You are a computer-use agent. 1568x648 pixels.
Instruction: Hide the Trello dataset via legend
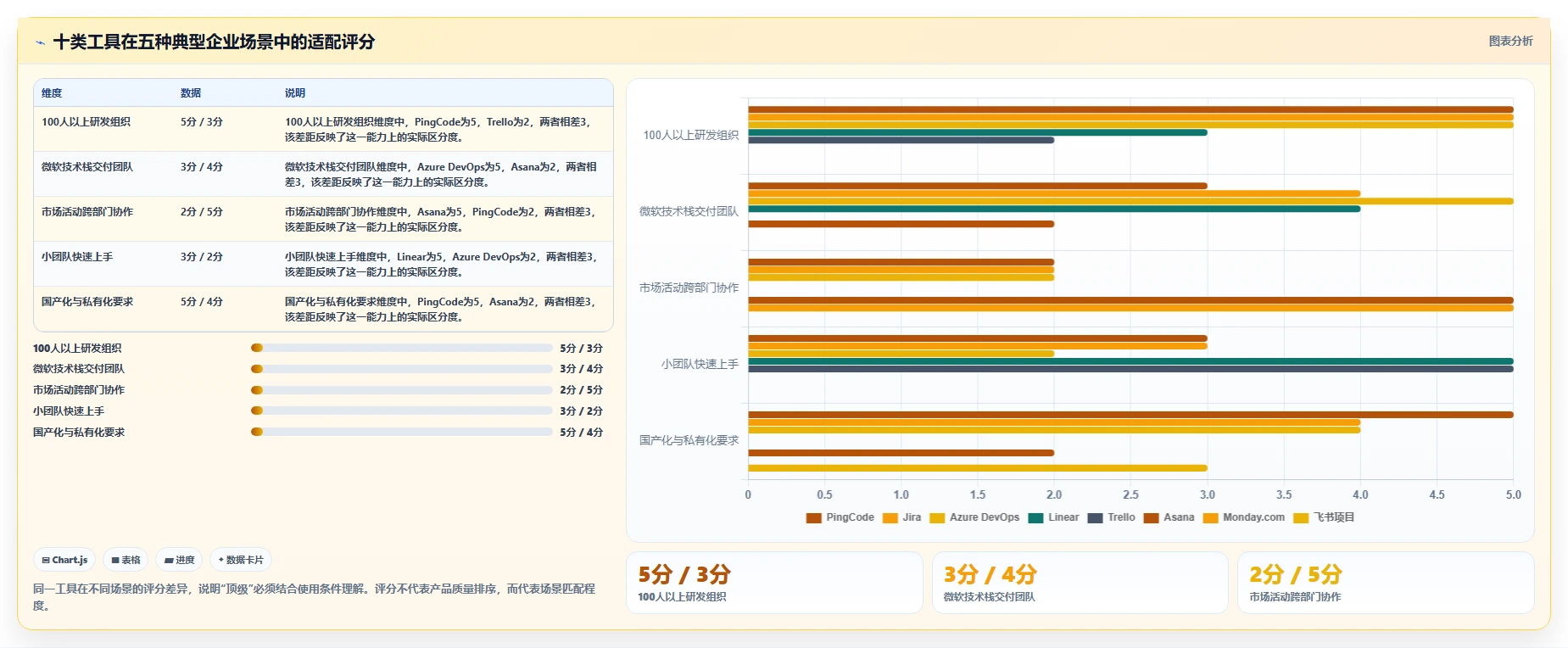(x=1111, y=517)
